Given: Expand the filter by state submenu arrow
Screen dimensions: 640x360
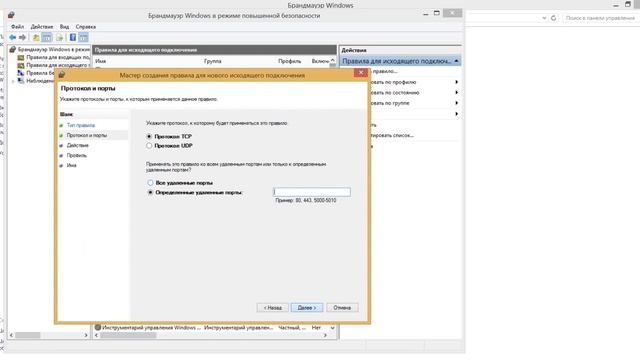Looking at the screenshot, I should coord(456,93).
